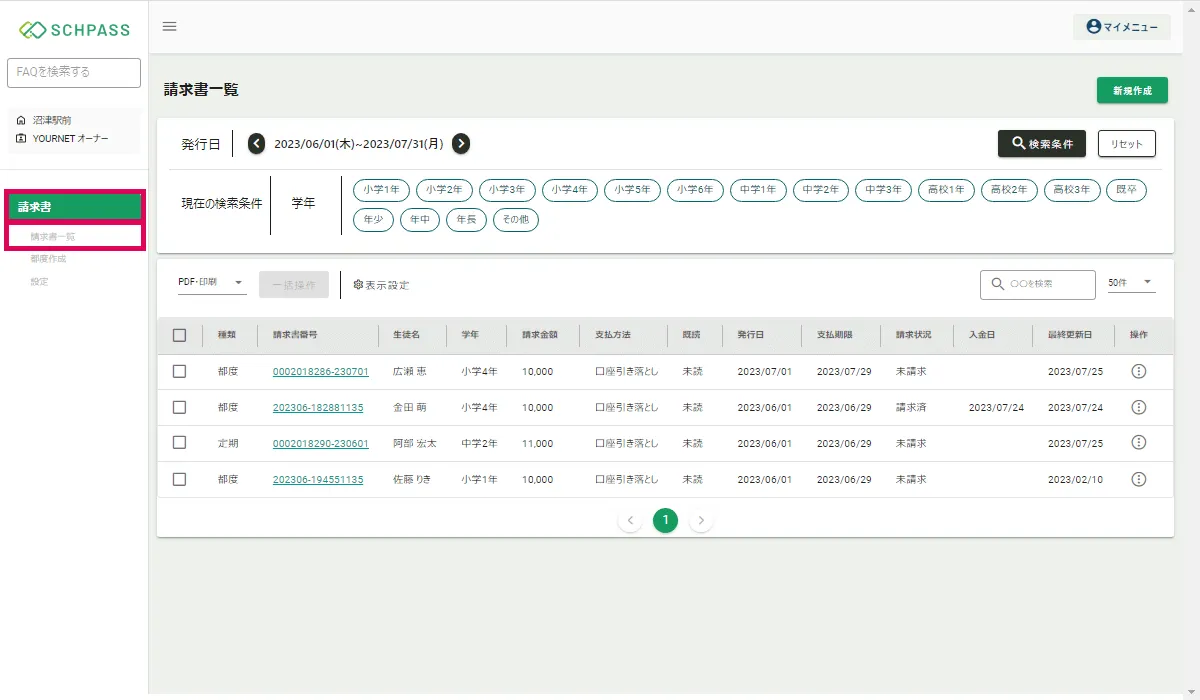
Task: Open the マイメニュー user menu
Action: 1122,27
